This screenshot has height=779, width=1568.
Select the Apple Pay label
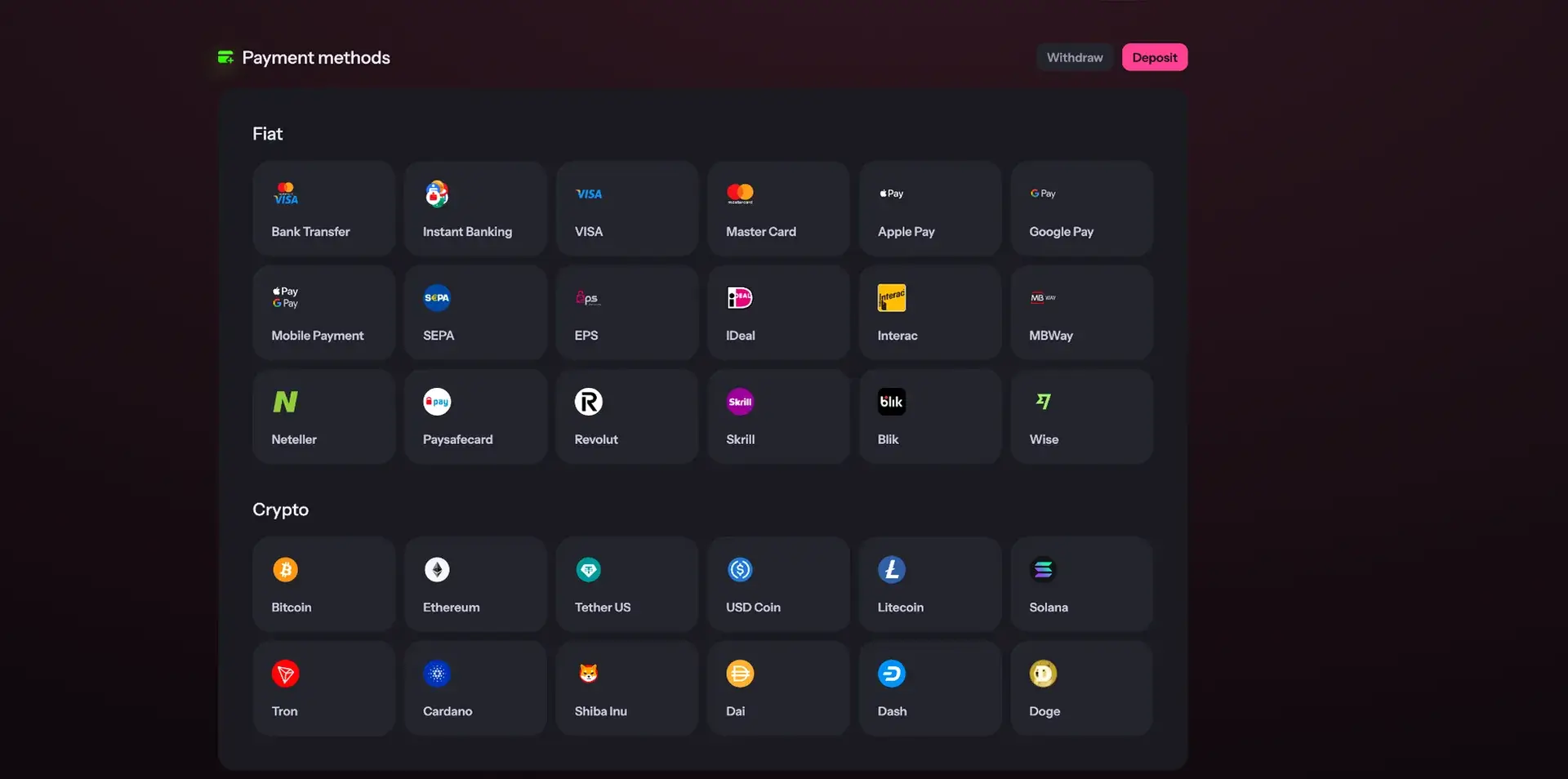[x=906, y=231]
